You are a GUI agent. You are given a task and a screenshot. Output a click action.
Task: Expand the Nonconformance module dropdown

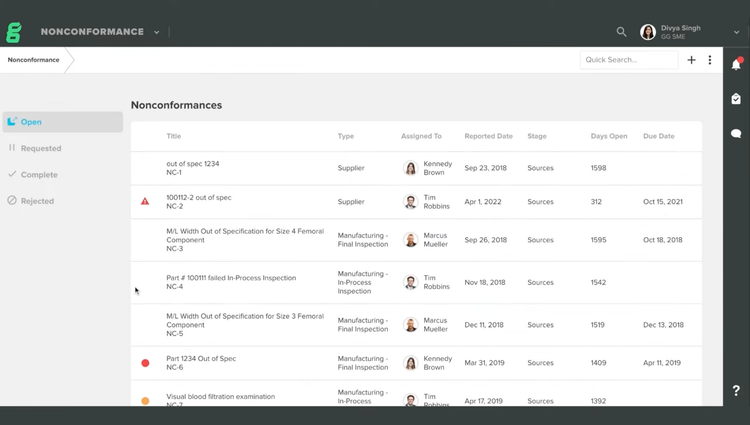click(x=157, y=32)
